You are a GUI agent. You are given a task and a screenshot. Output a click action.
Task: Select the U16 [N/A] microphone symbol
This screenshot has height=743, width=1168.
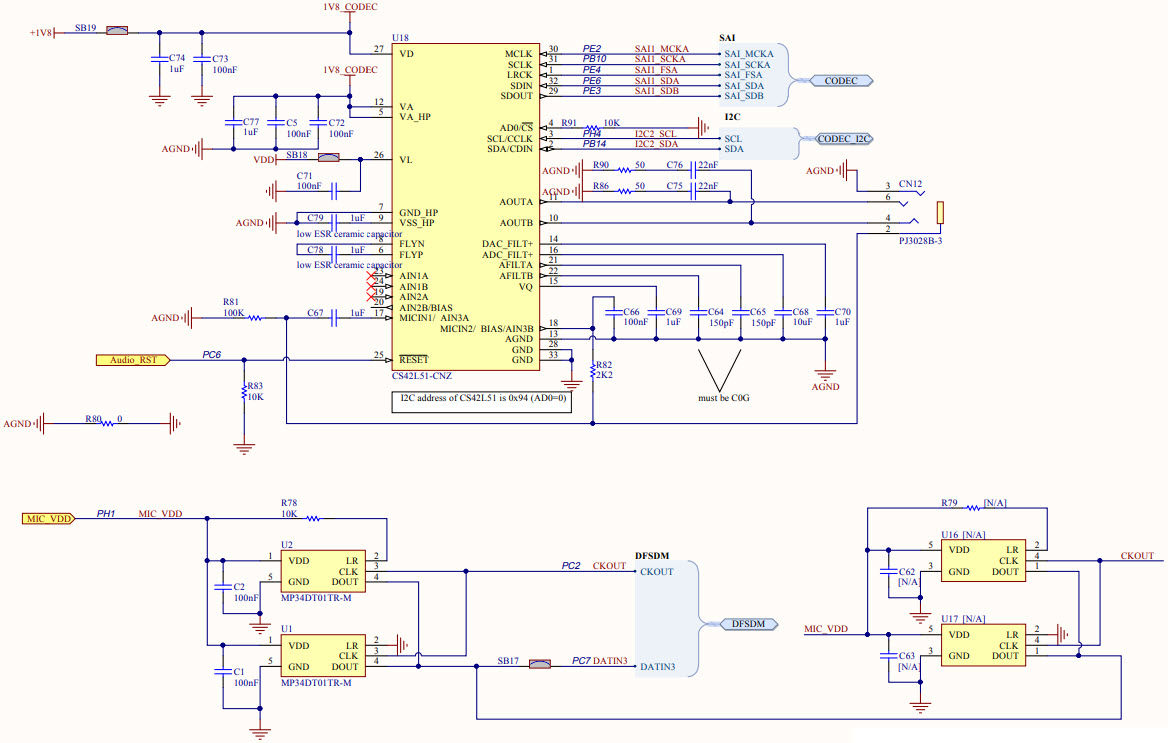(985, 560)
